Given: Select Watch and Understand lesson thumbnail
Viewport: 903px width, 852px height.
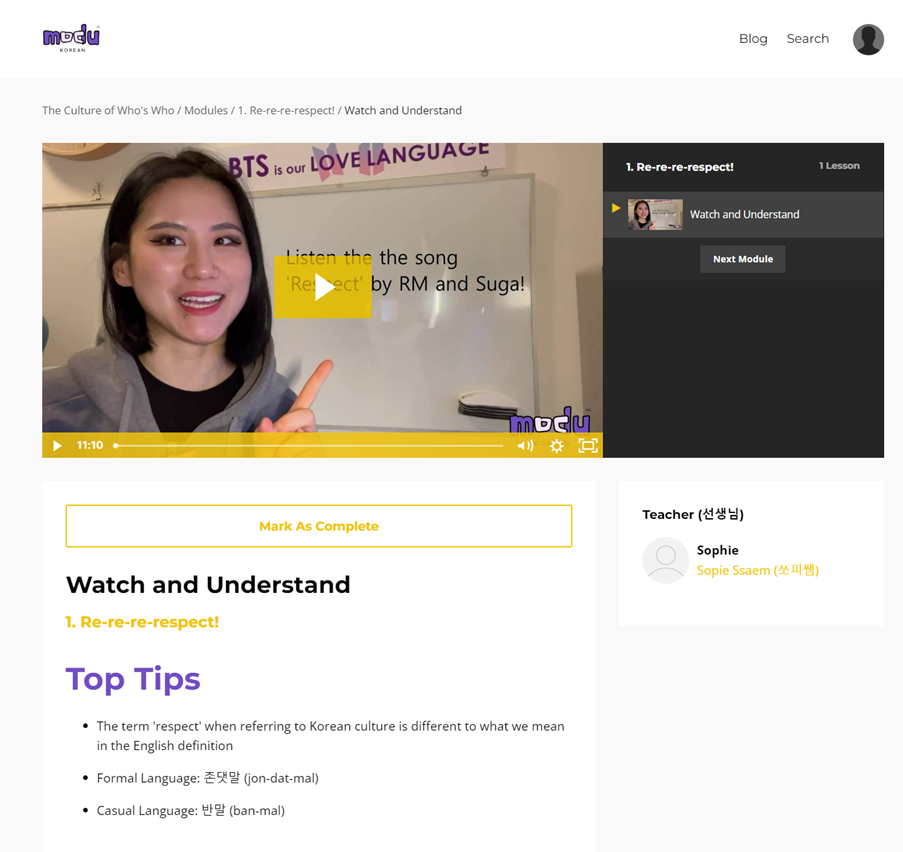Looking at the screenshot, I should coord(655,214).
